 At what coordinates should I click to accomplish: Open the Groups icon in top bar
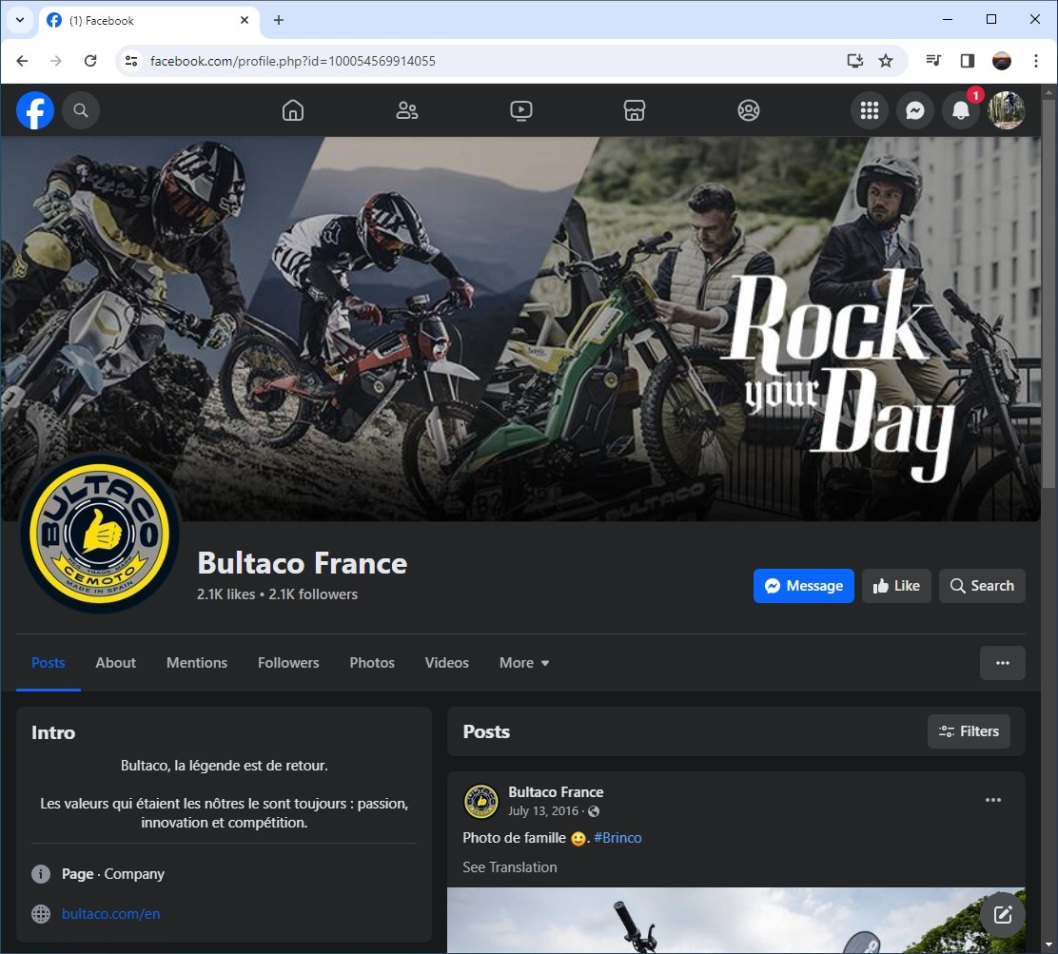point(748,110)
